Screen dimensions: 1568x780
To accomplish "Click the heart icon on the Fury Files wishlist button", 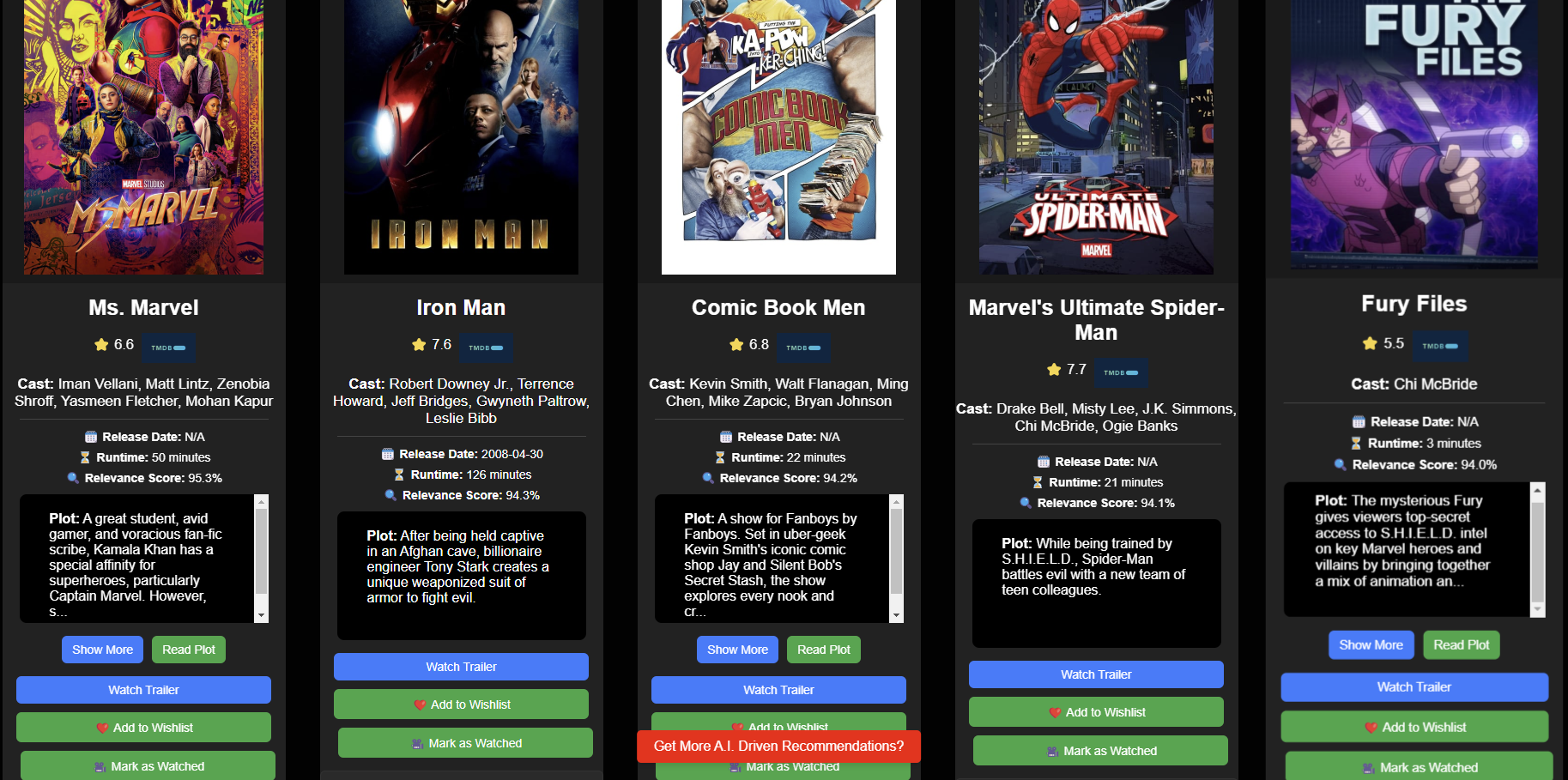I will click(x=1371, y=727).
